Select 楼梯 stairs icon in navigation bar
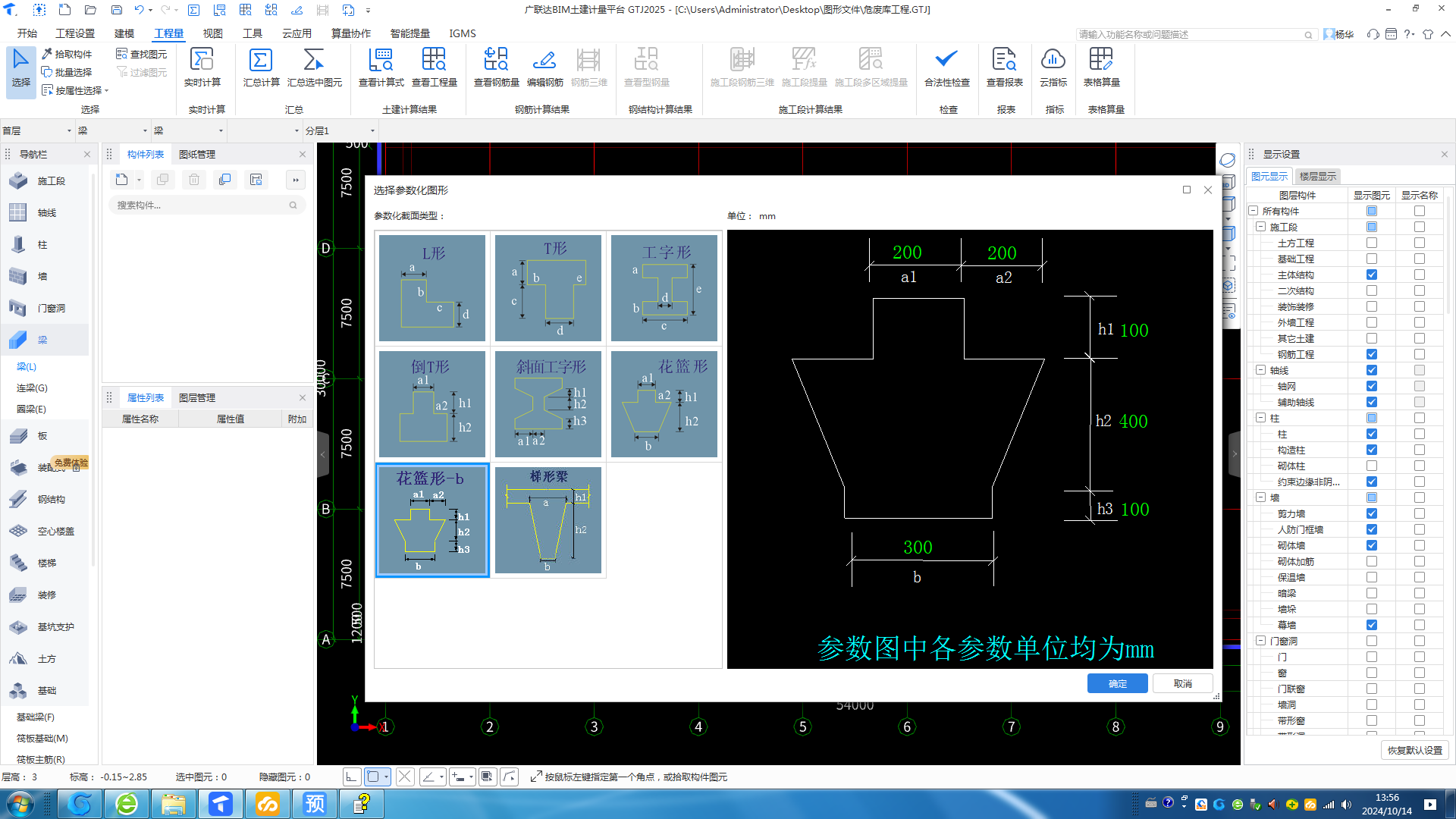Viewport: 1456px width, 819px height. point(18,563)
